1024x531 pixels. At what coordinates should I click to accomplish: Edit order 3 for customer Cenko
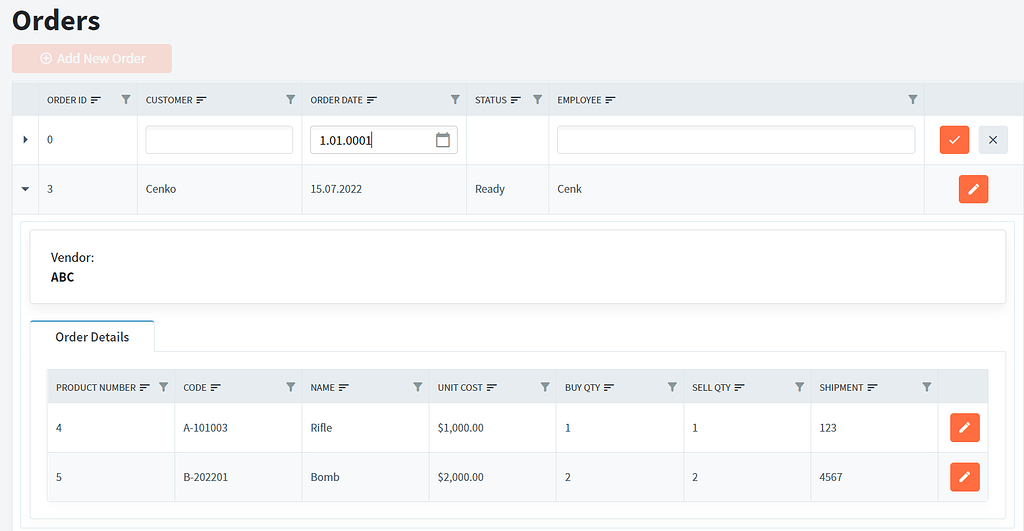973,189
